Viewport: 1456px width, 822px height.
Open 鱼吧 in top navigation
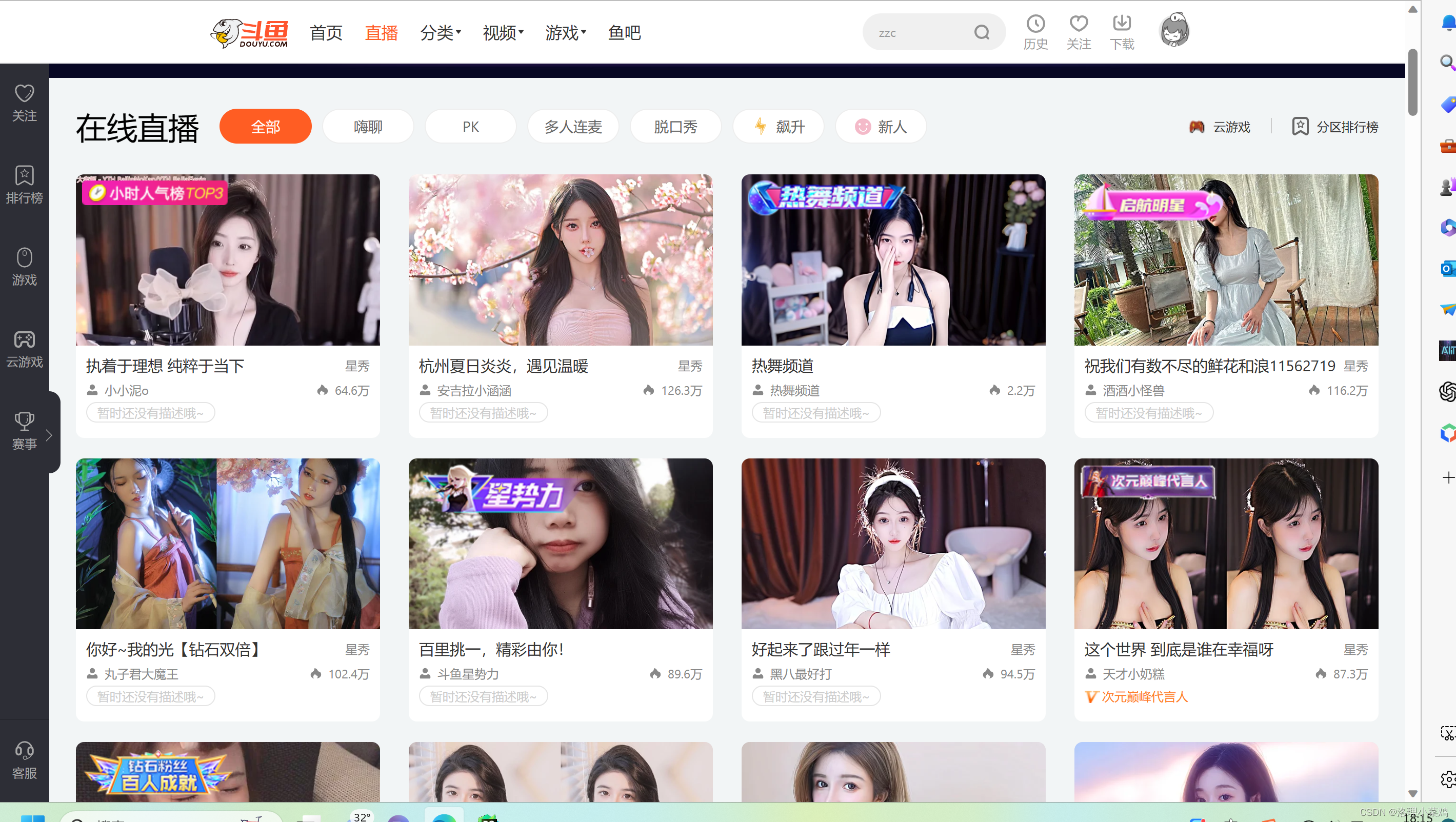coord(624,33)
